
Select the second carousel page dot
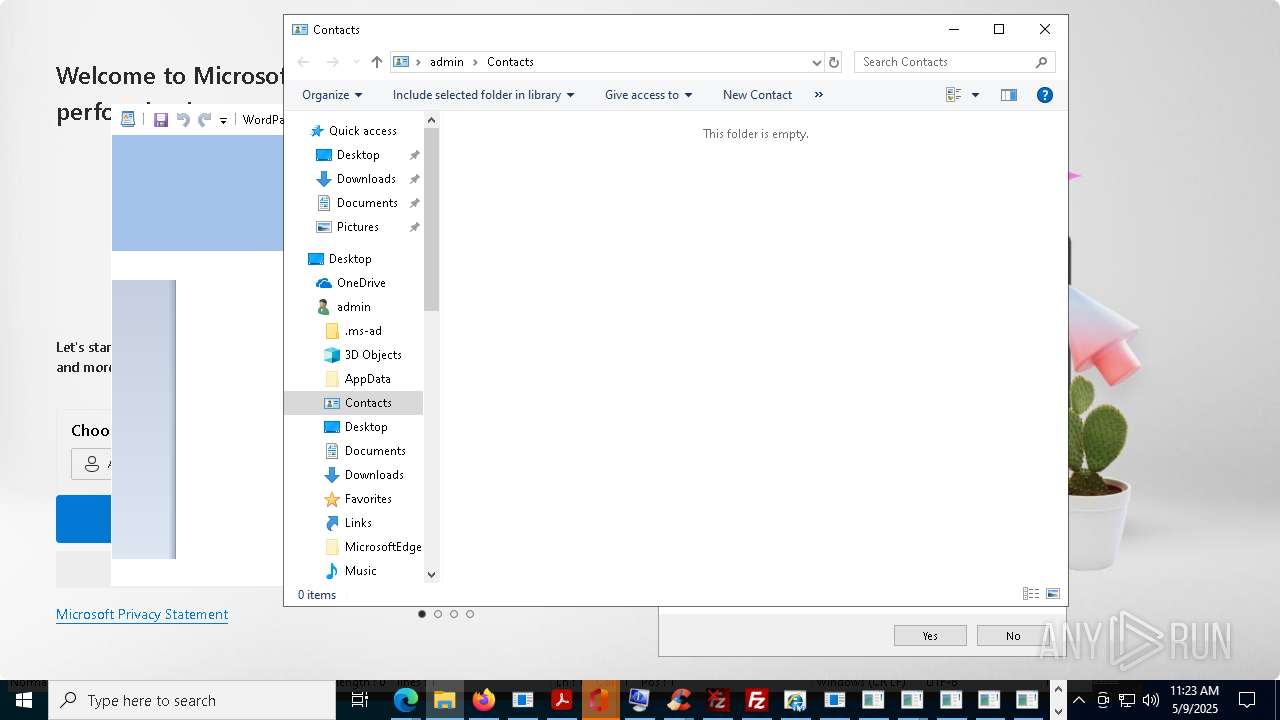click(438, 614)
